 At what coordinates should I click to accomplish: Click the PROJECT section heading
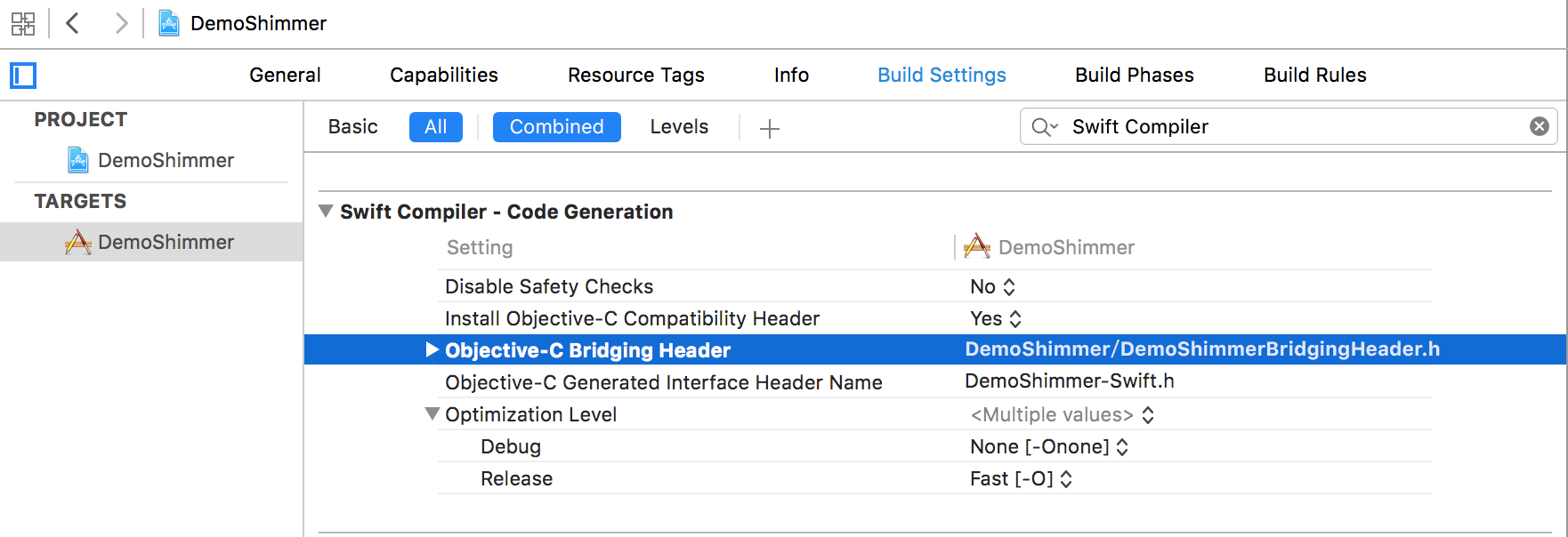[x=81, y=119]
